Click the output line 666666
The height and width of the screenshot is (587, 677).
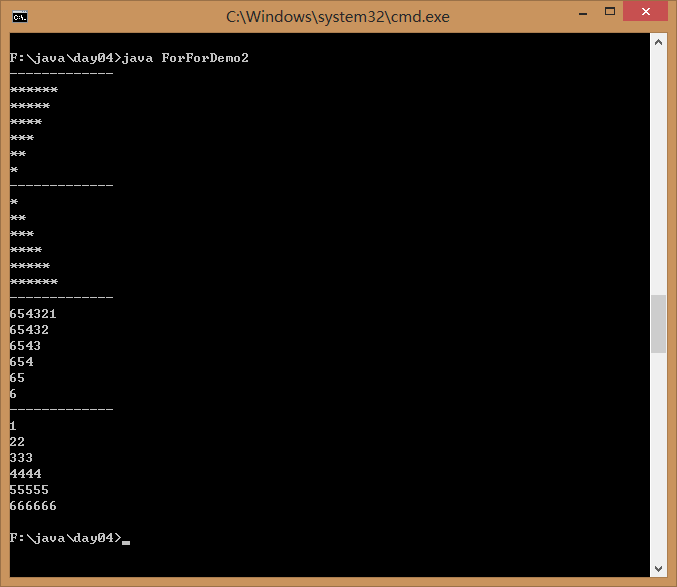(x=33, y=506)
